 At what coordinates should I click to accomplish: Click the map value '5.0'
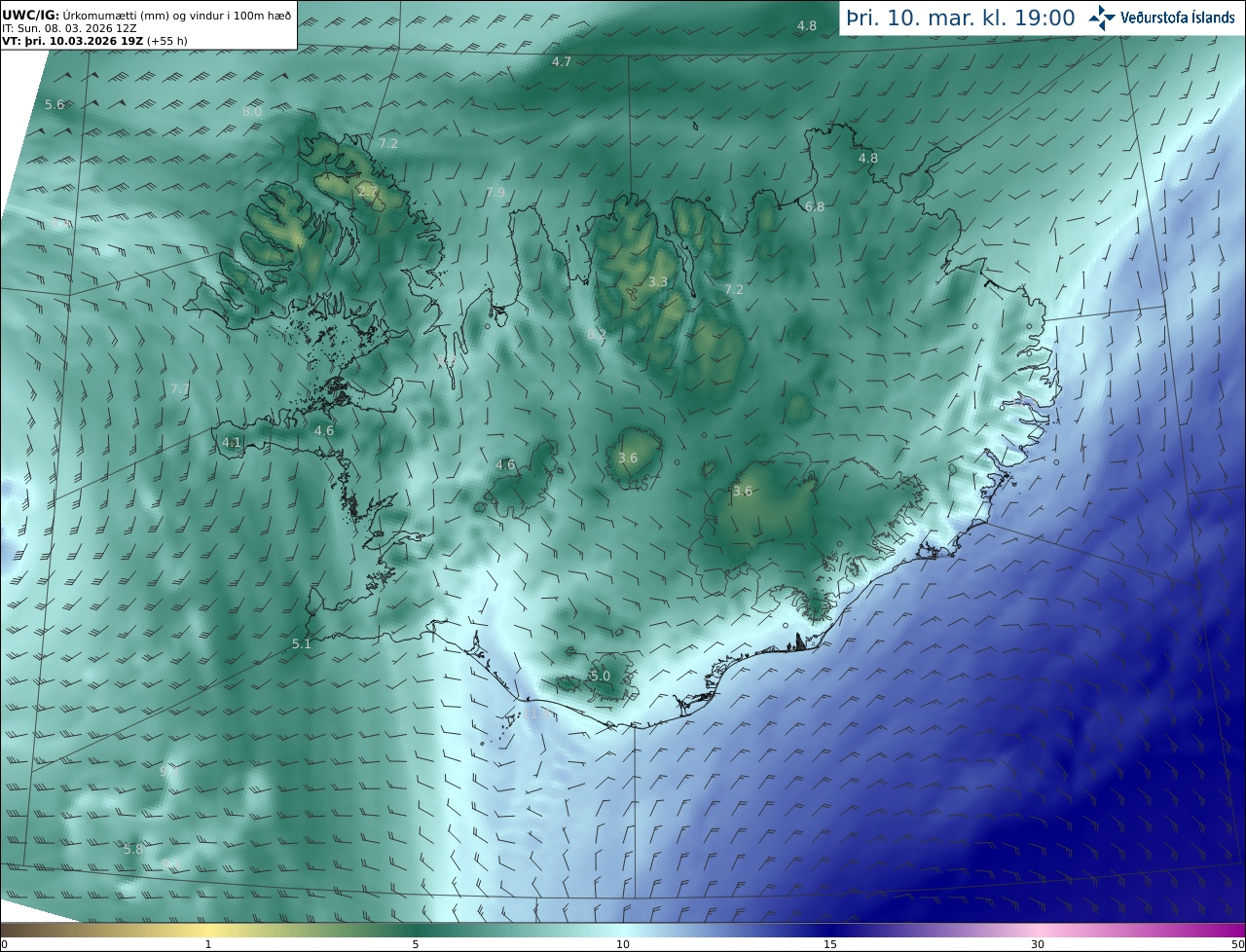click(x=601, y=676)
